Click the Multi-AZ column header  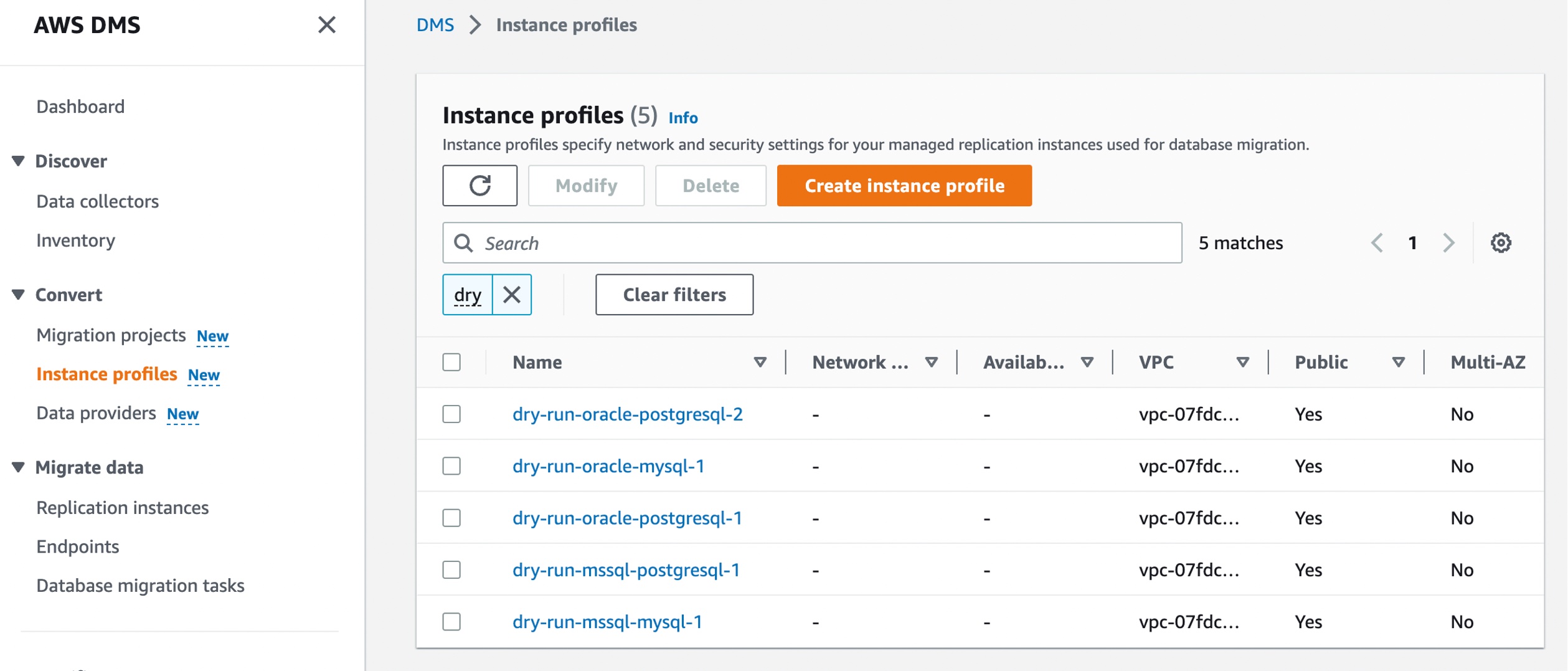(x=1488, y=363)
